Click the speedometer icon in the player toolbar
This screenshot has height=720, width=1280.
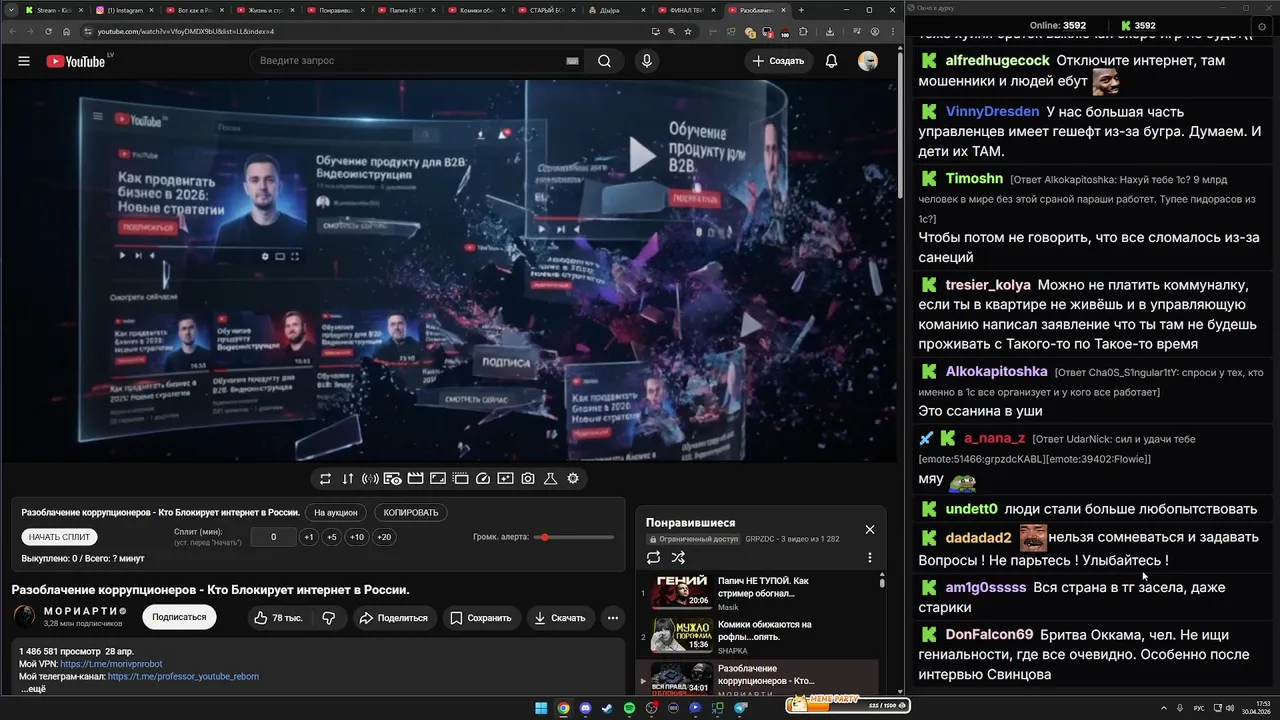tap(483, 479)
